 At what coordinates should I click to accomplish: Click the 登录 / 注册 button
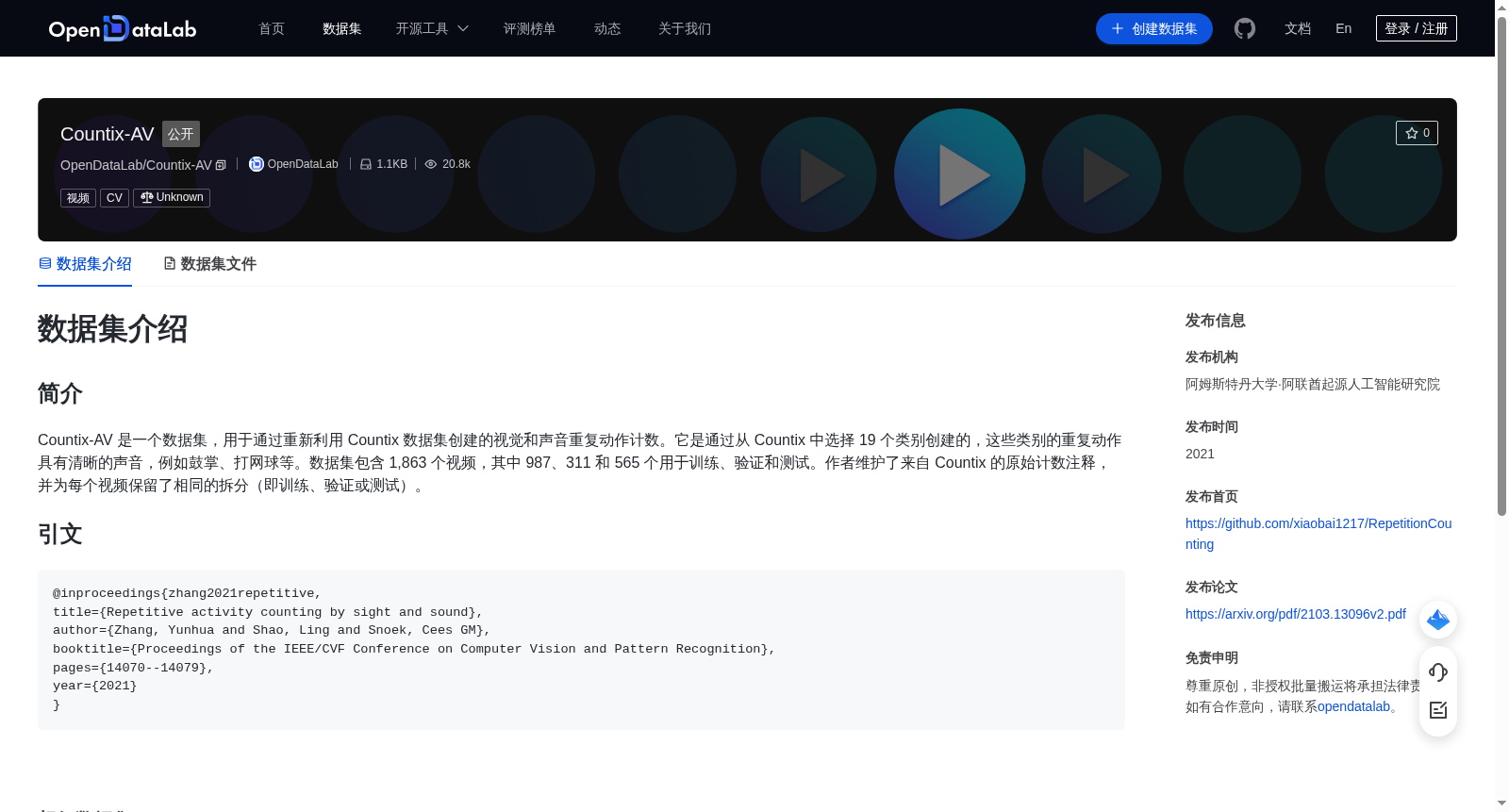[x=1417, y=28]
